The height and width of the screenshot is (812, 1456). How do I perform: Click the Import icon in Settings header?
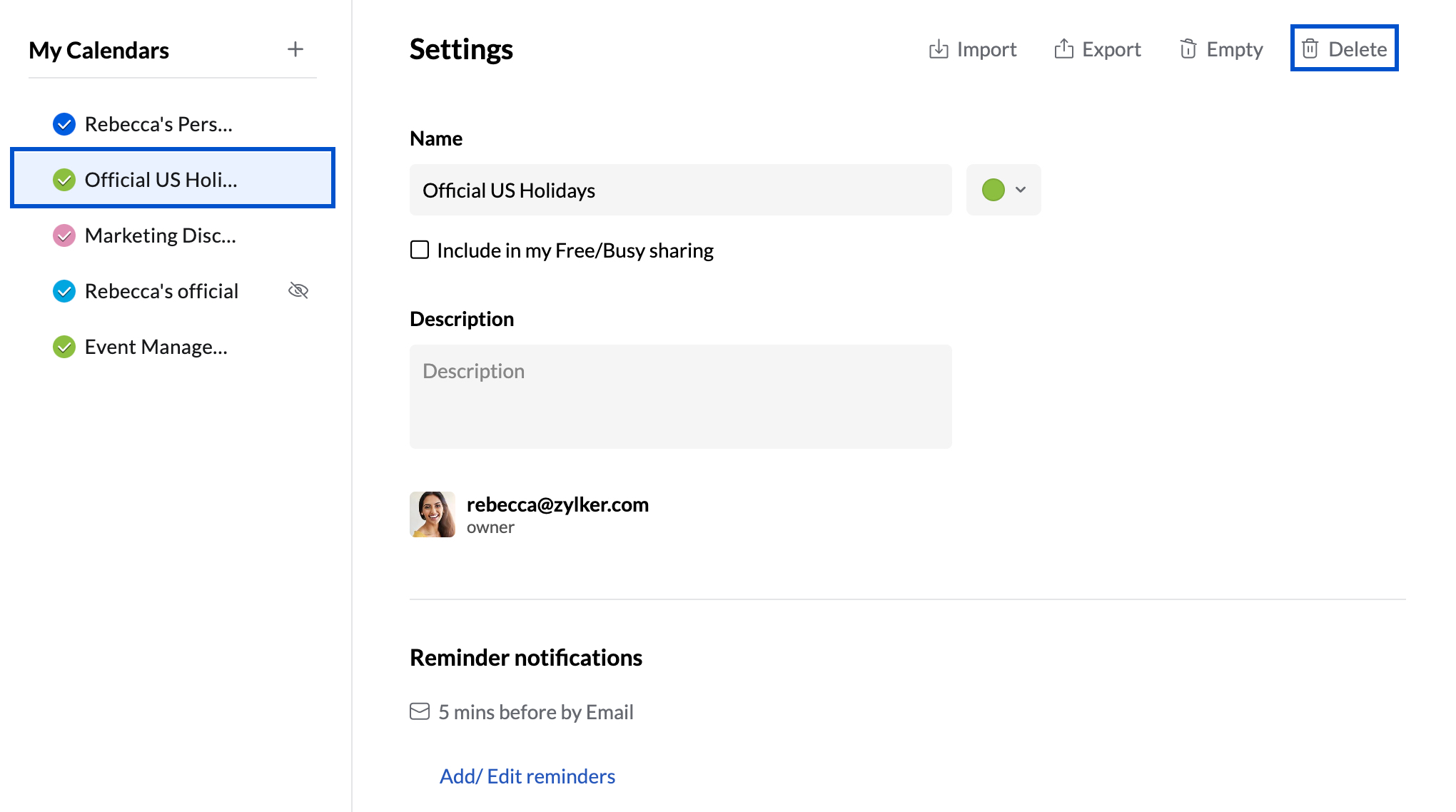[x=939, y=49]
